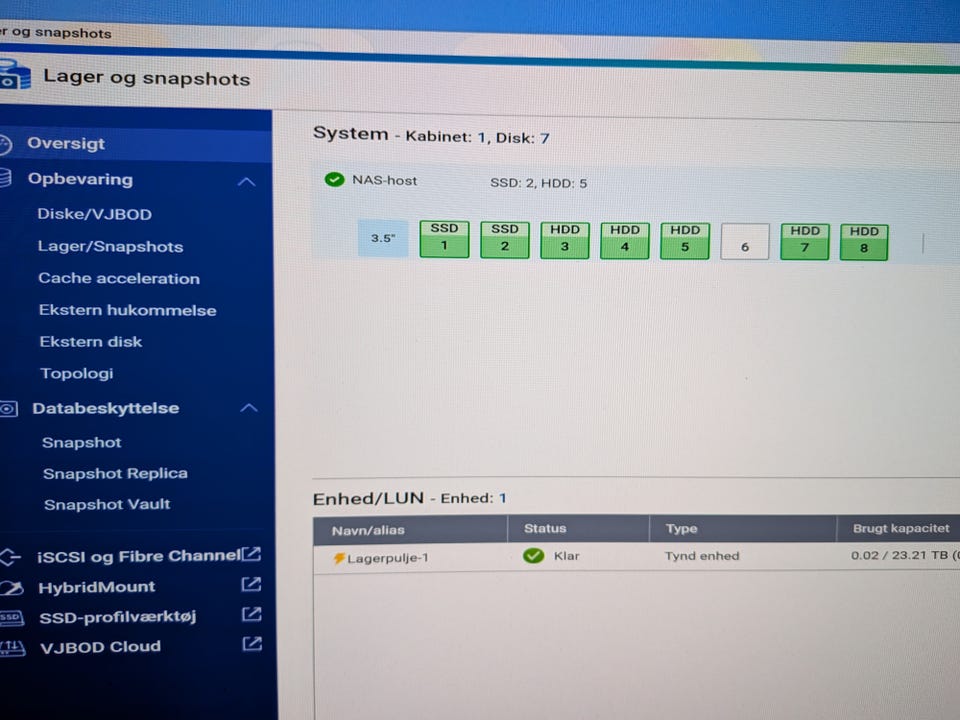Screen dimensions: 960x720
Task: Click external-link icon next to HybridMount
Action: click(251, 585)
